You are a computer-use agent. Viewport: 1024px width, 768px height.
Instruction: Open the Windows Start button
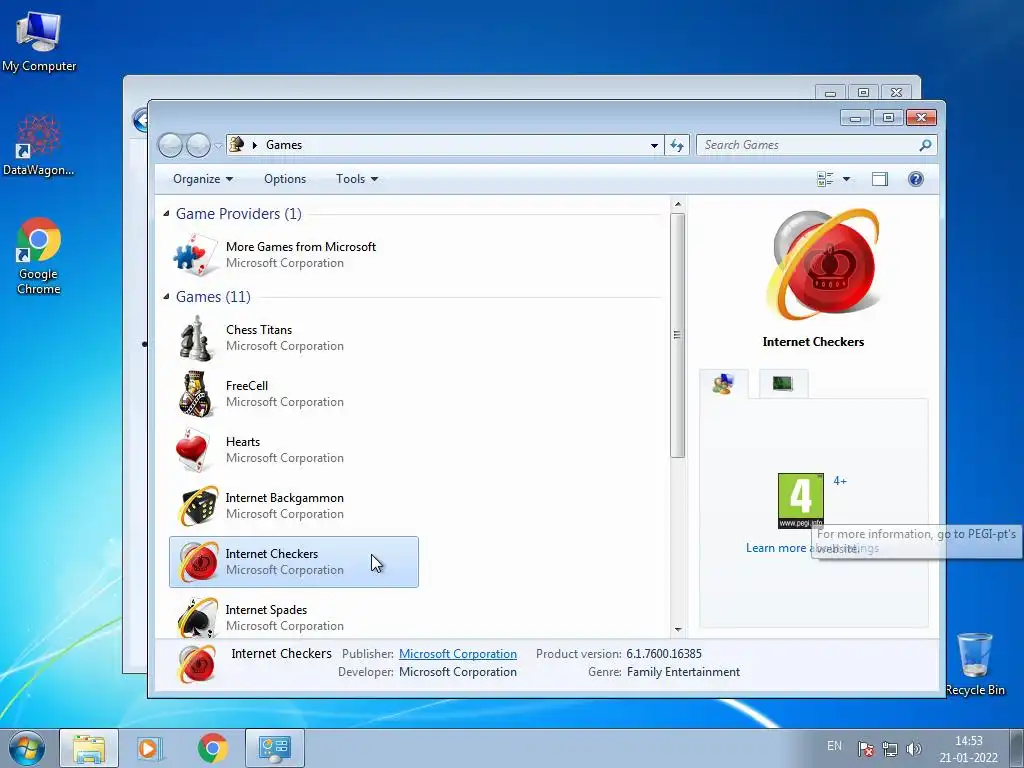(27, 748)
